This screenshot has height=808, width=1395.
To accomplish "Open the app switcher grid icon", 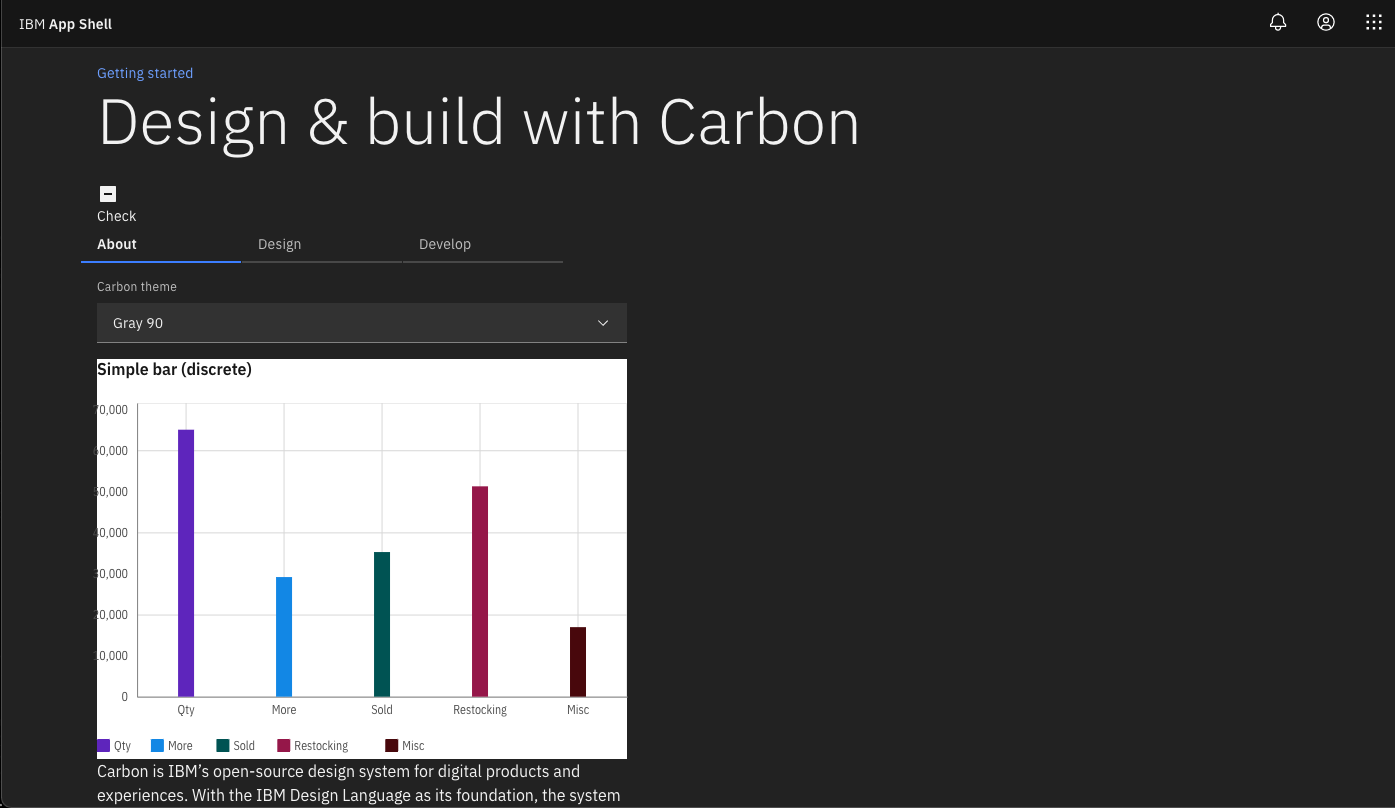I will coord(1373,21).
